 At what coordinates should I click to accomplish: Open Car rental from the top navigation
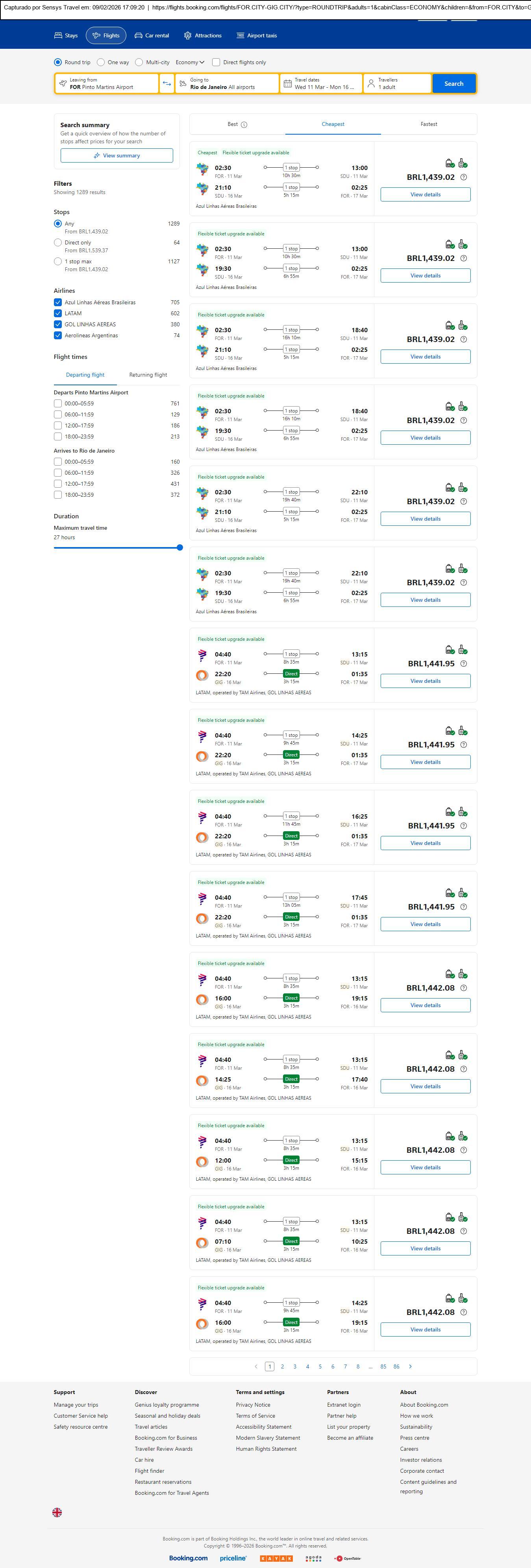click(152, 36)
